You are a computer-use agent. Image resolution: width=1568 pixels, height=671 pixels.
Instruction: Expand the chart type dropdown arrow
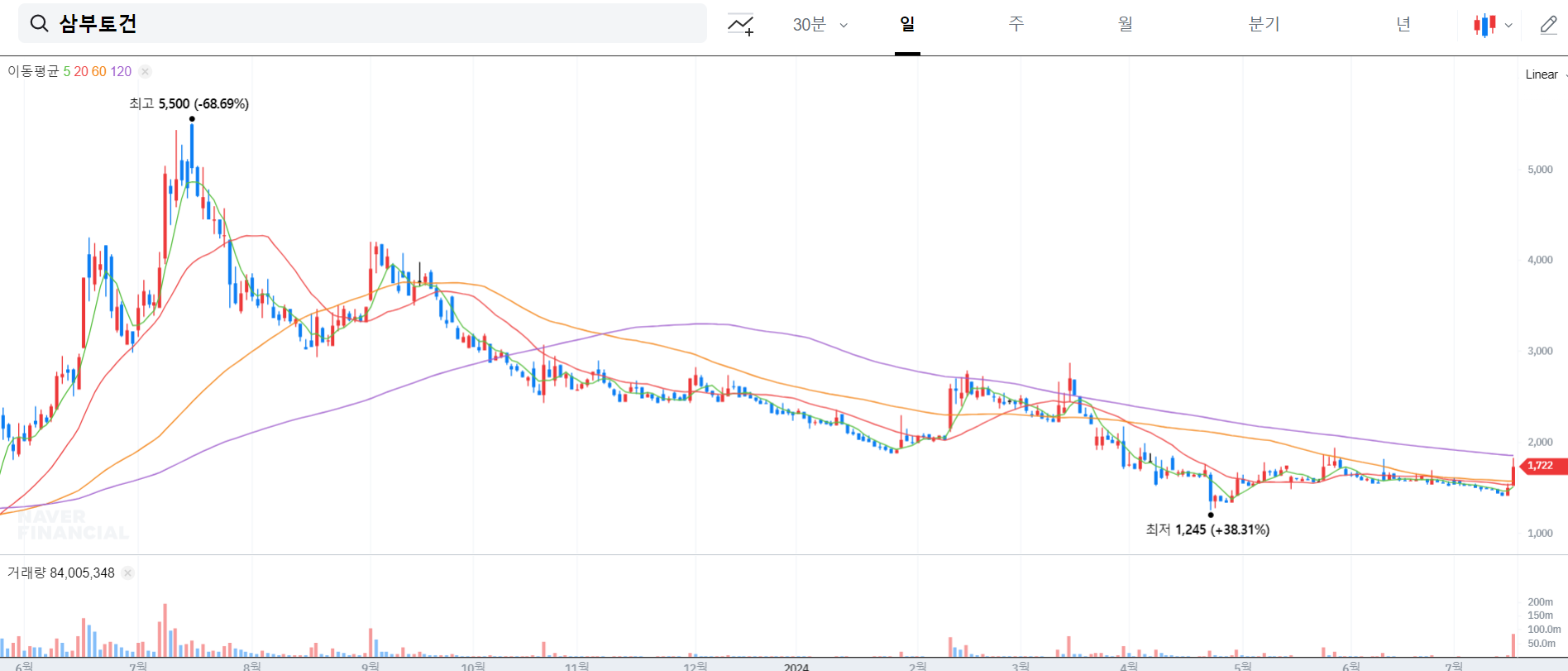pos(1508,26)
